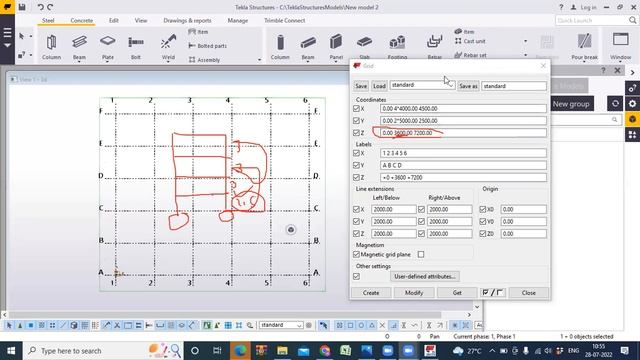This screenshot has height=360, width=640.
Task: Open the main hamburger menu
Action: 7,33
